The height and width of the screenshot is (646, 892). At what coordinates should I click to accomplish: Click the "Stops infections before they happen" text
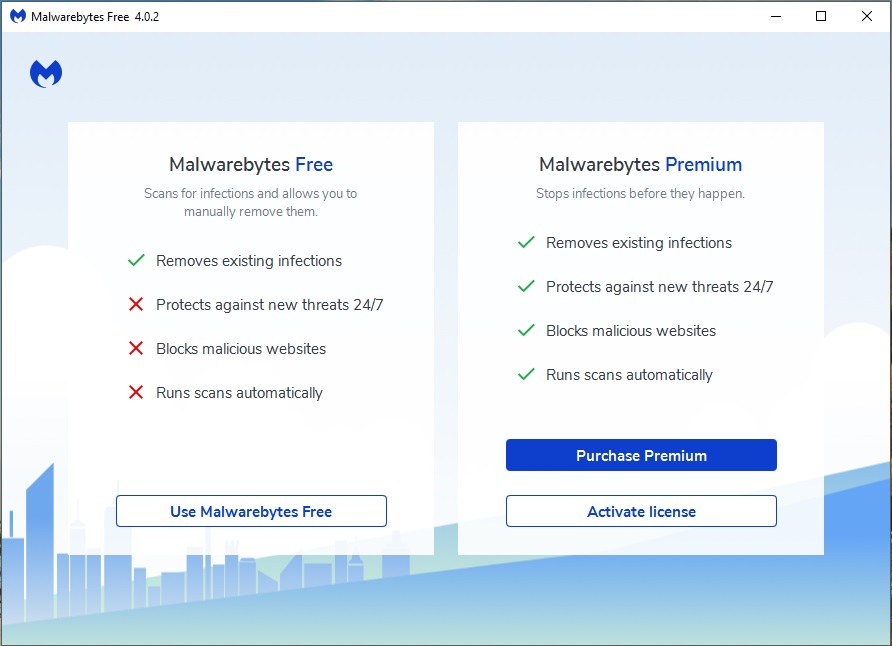640,193
